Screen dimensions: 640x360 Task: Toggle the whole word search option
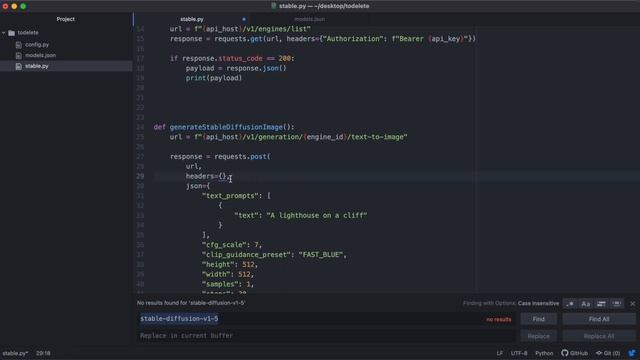coord(616,304)
